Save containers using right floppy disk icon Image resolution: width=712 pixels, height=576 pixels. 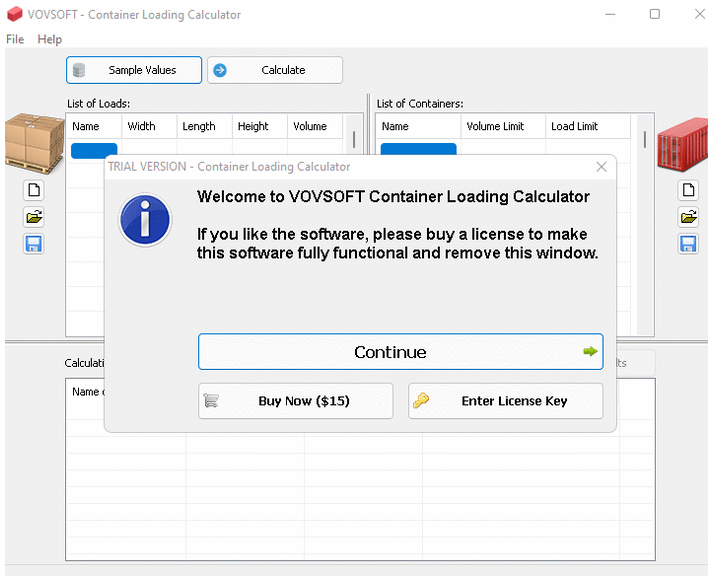[x=688, y=244]
